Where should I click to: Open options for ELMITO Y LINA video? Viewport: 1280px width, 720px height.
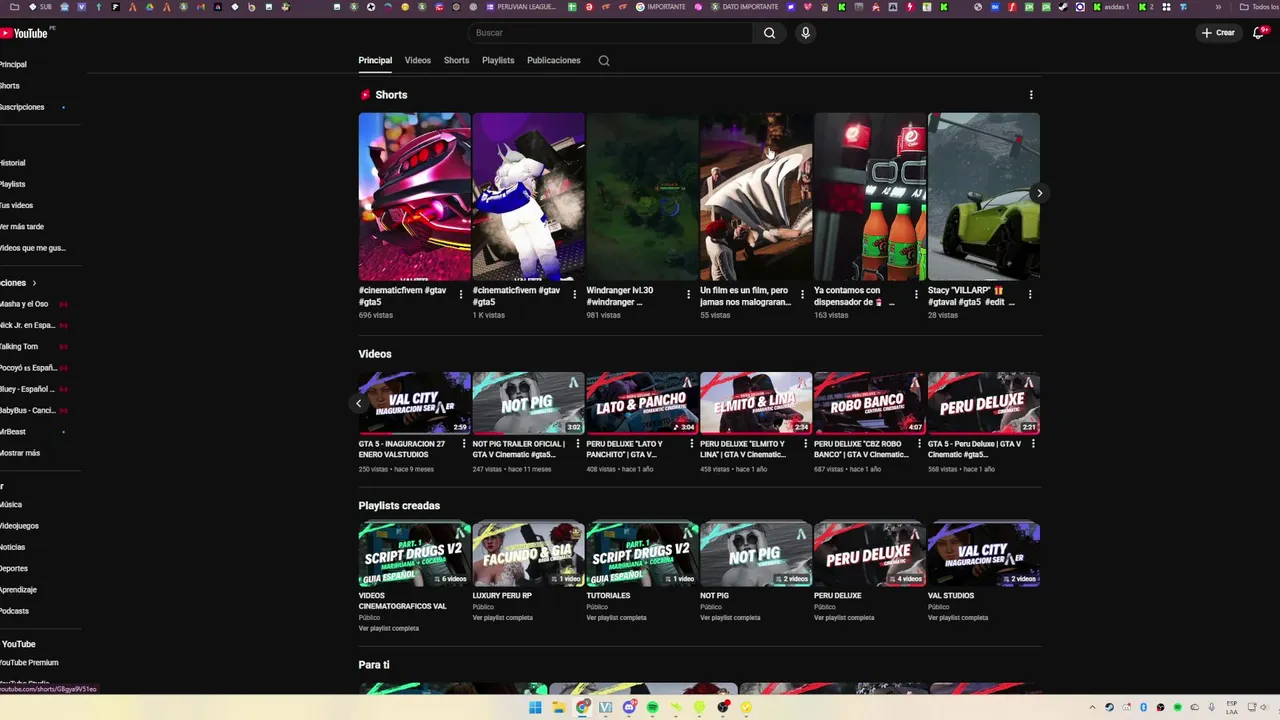point(806,444)
